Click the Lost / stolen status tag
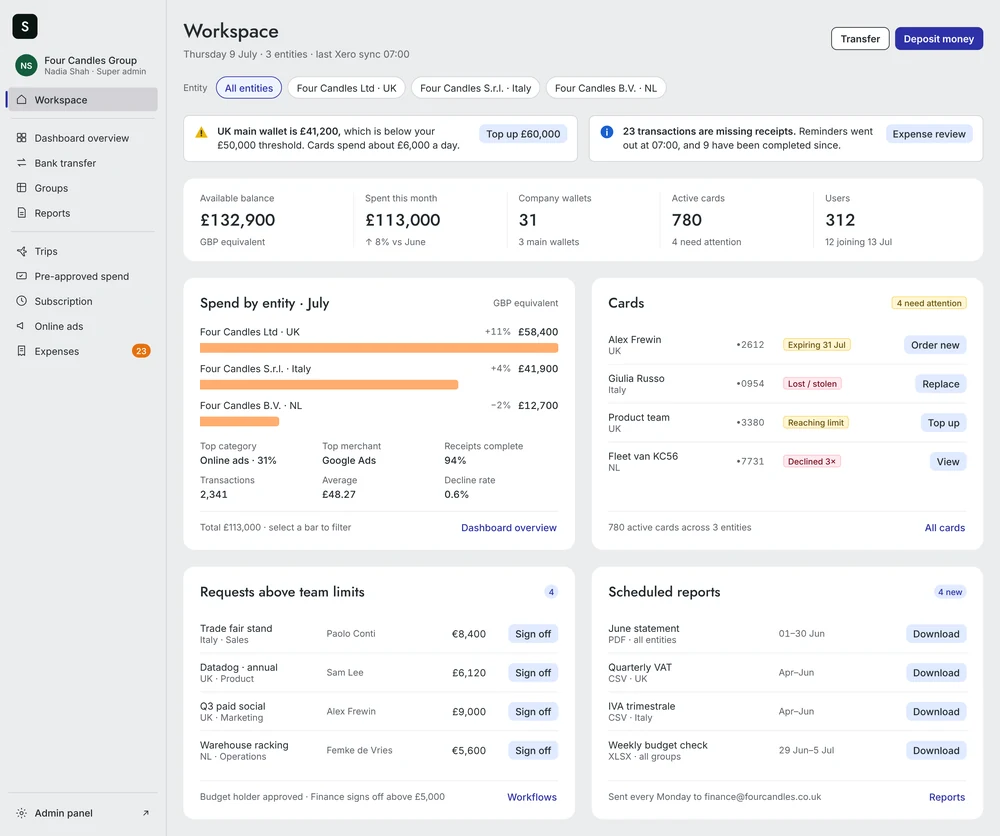This screenshot has width=1000, height=836. click(812, 384)
